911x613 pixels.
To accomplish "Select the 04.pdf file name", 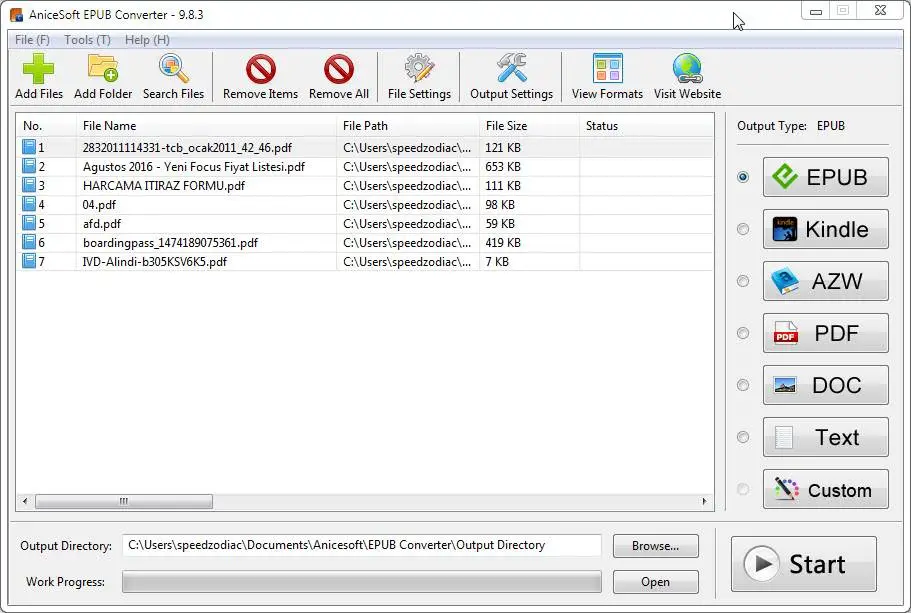I will click(x=99, y=205).
